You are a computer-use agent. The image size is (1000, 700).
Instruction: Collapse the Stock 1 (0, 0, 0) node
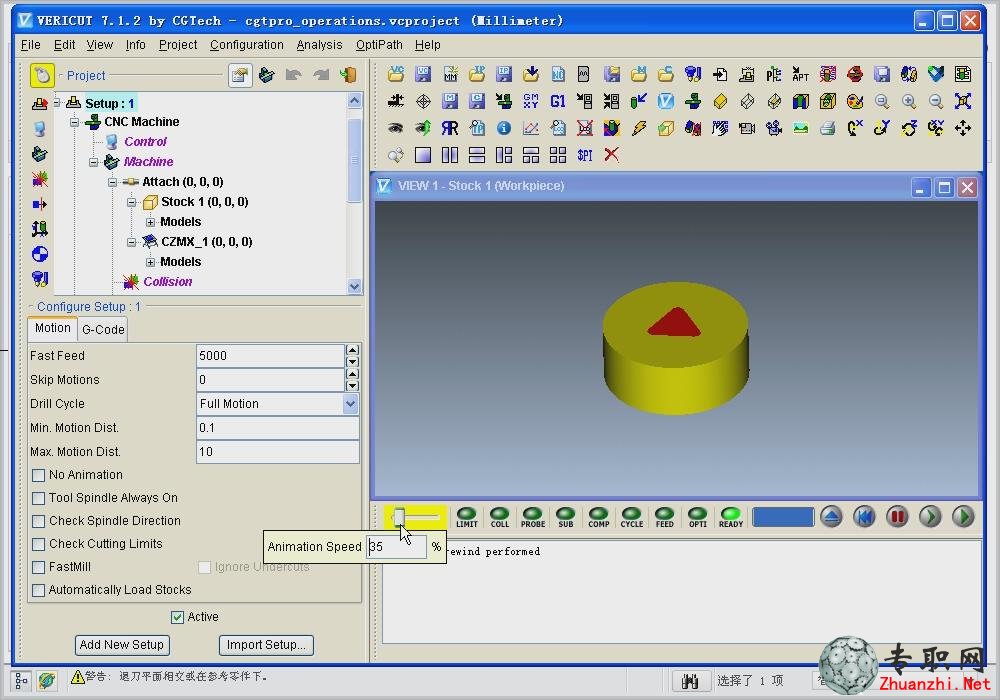pyautogui.click(x=131, y=202)
